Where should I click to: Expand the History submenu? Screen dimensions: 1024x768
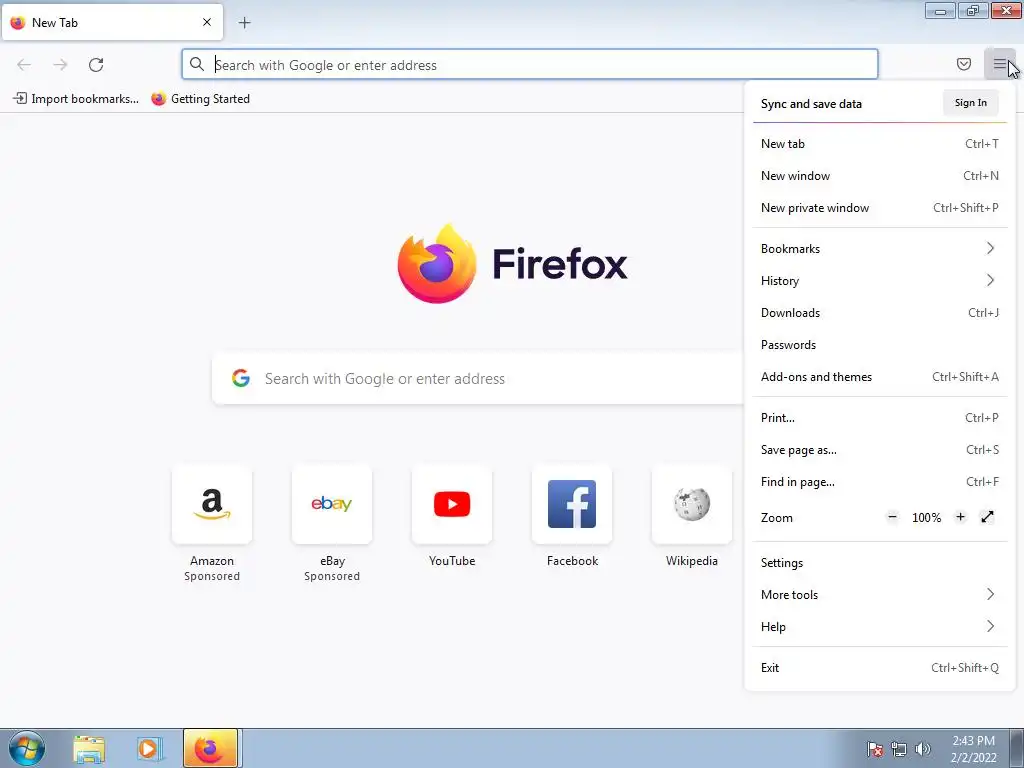pos(880,281)
